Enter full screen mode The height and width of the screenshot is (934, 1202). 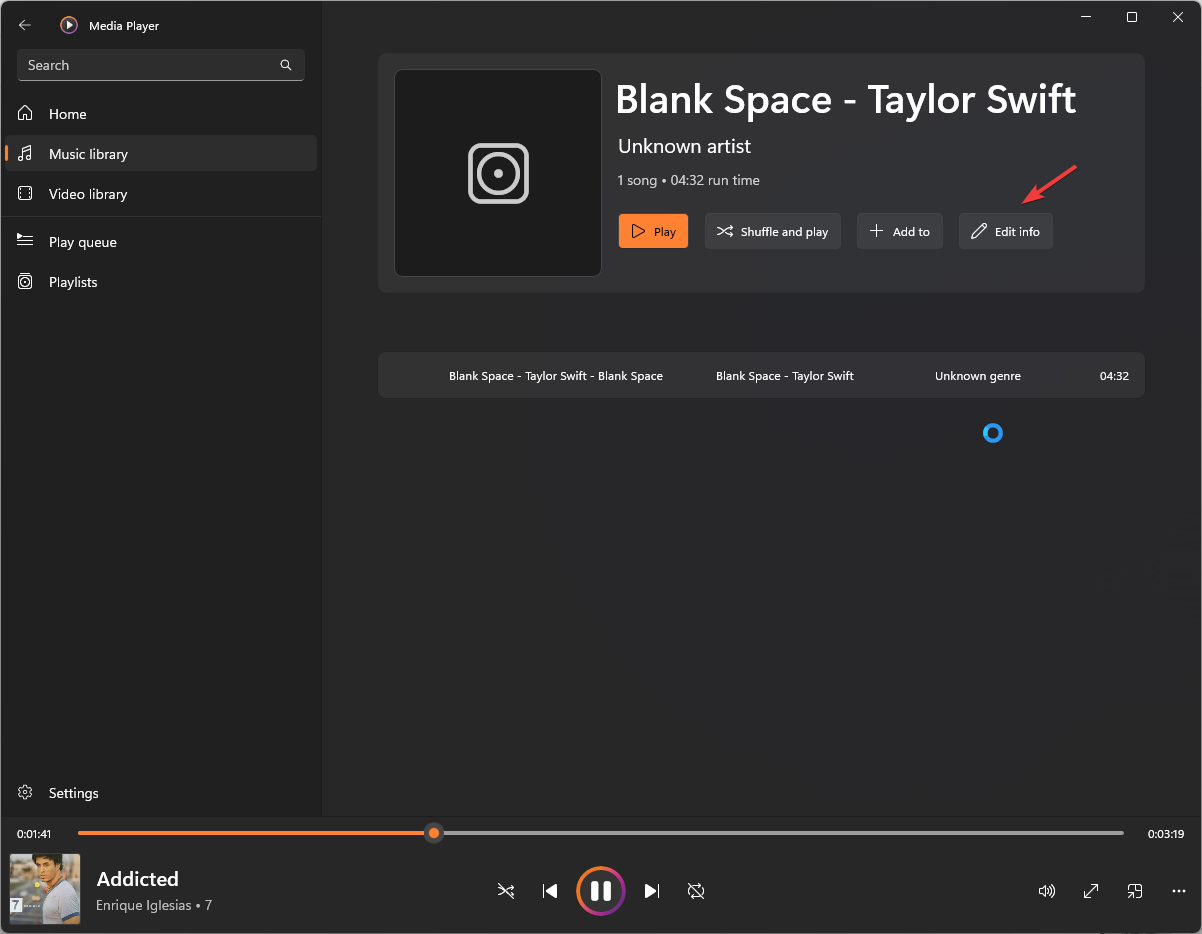click(1091, 891)
